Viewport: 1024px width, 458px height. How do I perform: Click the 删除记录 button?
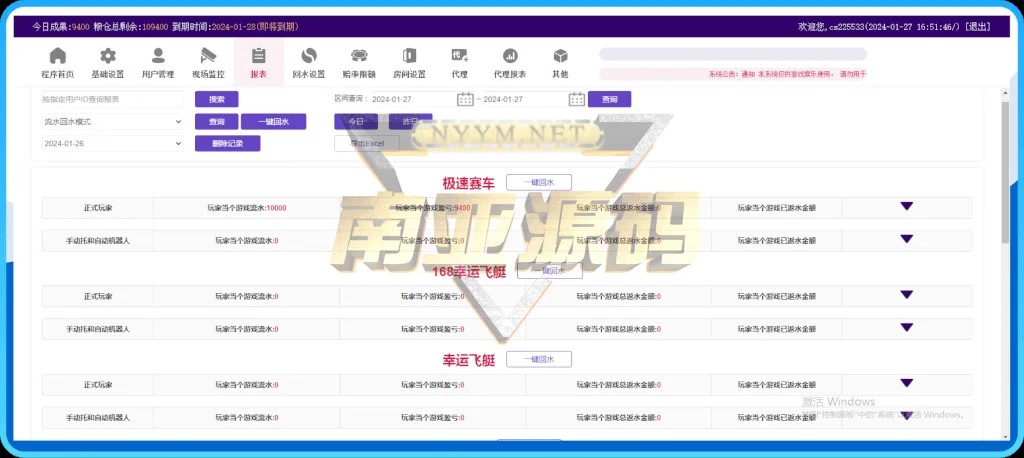227,143
